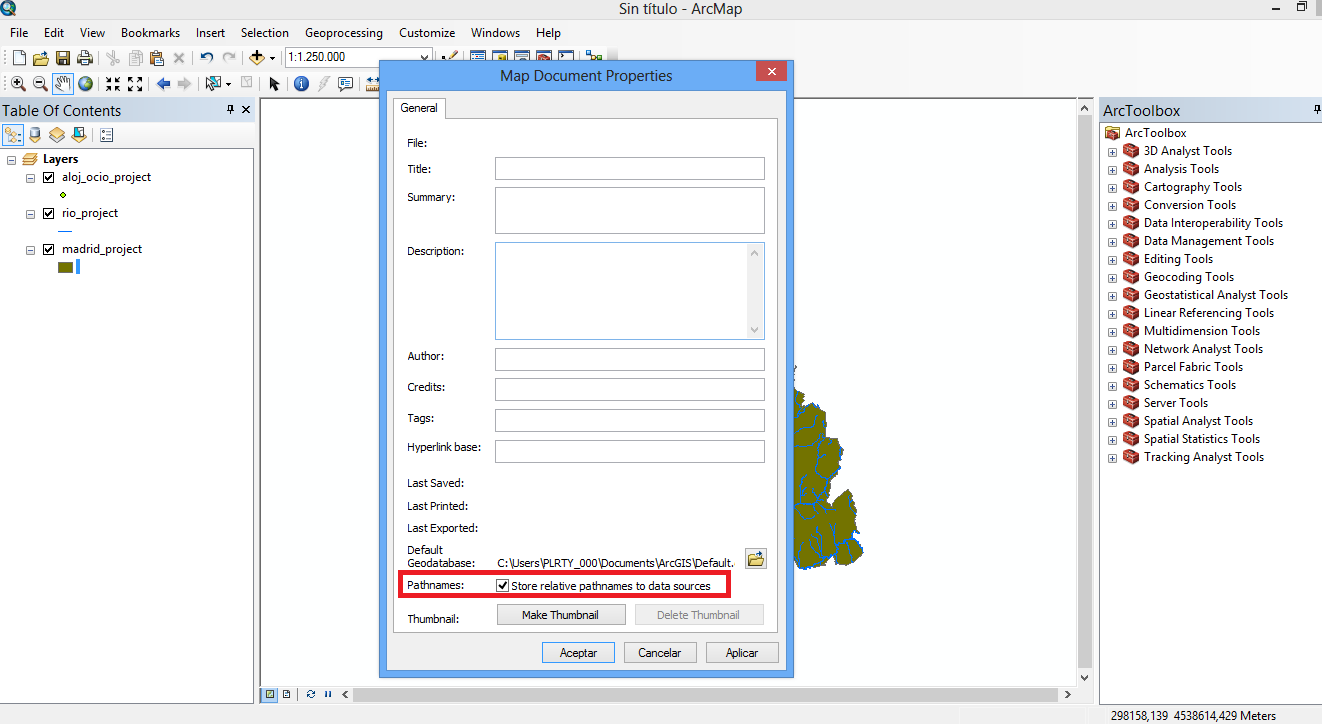Pin the Table Of Contents panel
Image resolution: width=1322 pixels, height=724 pixels.
[230, 110]
